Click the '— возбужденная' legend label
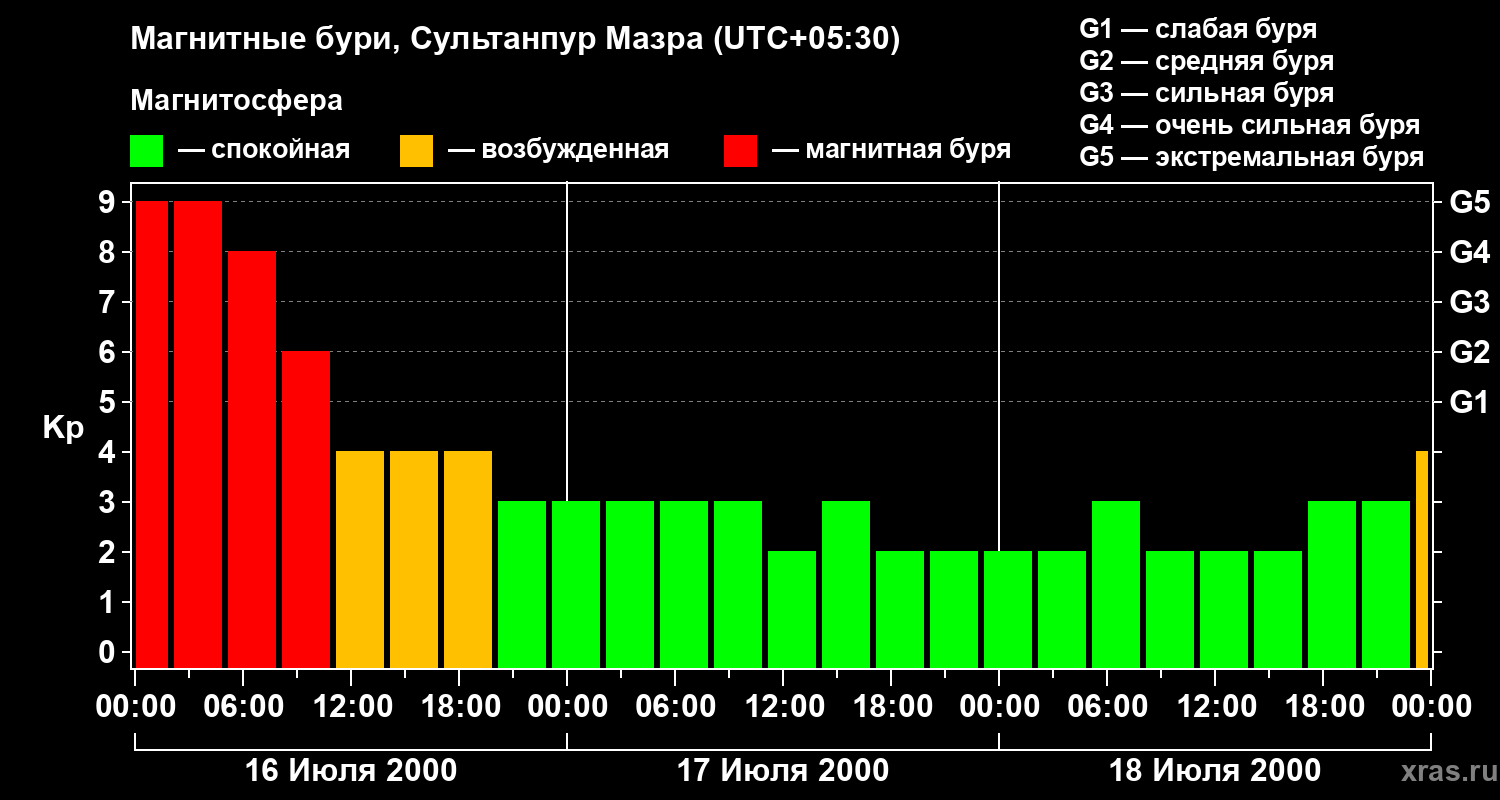Image resolution: width=1500 pixels, height=800 pixels. point(558,151)
